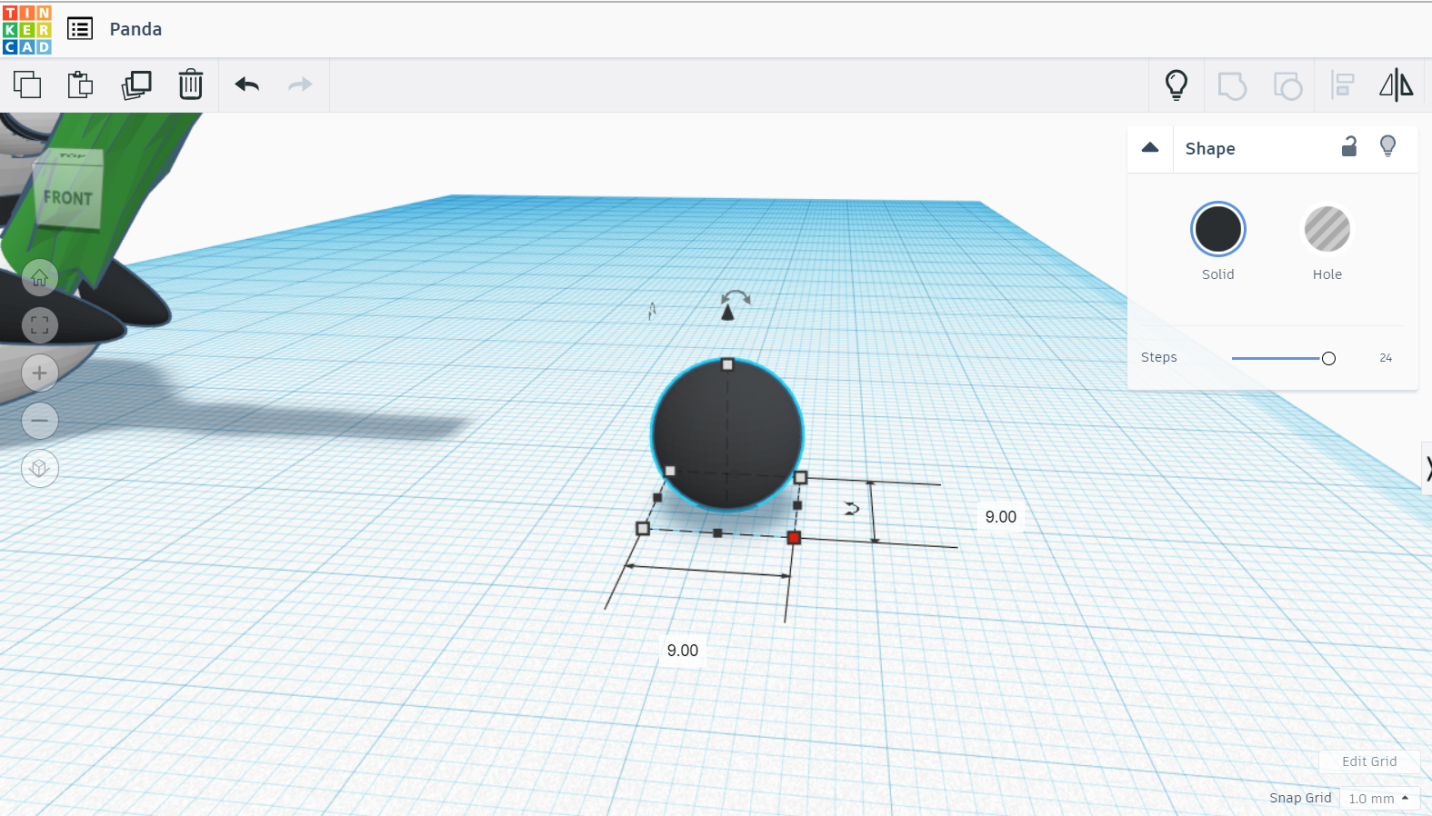This screenshot has height=816, width=1432.
Task: Click the Ungroup shapes icon
Action: [1287, 85]
